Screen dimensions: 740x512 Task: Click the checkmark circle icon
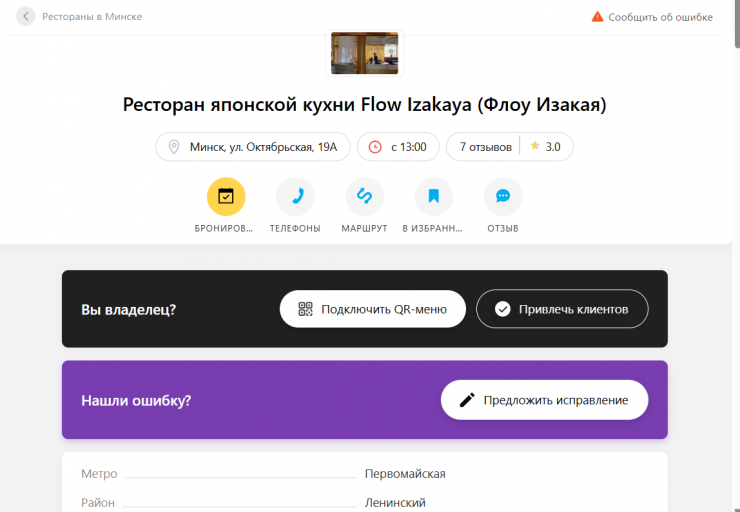(x=503, y=309)
